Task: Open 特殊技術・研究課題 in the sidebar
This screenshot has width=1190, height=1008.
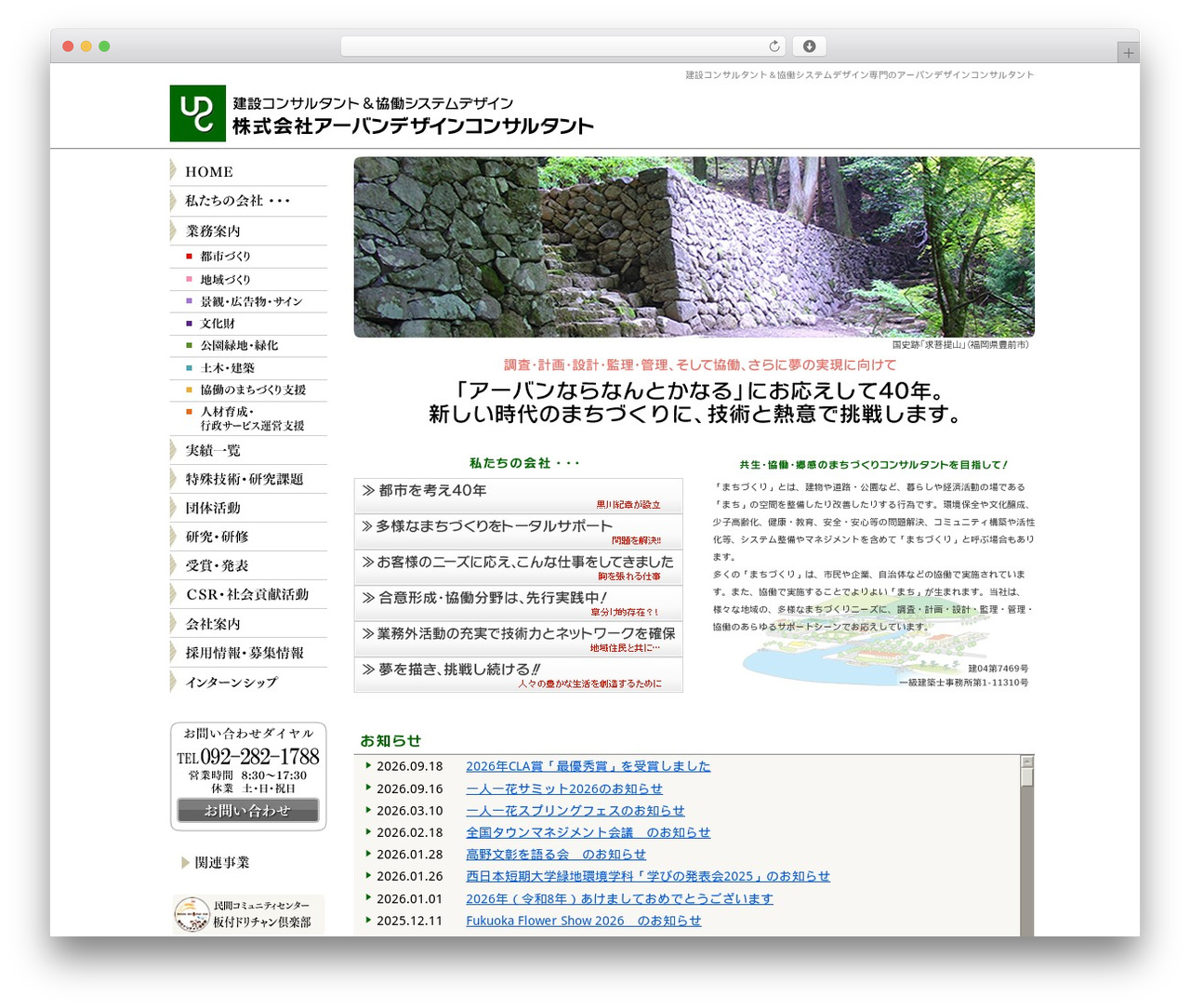Action: click(248, 479)
